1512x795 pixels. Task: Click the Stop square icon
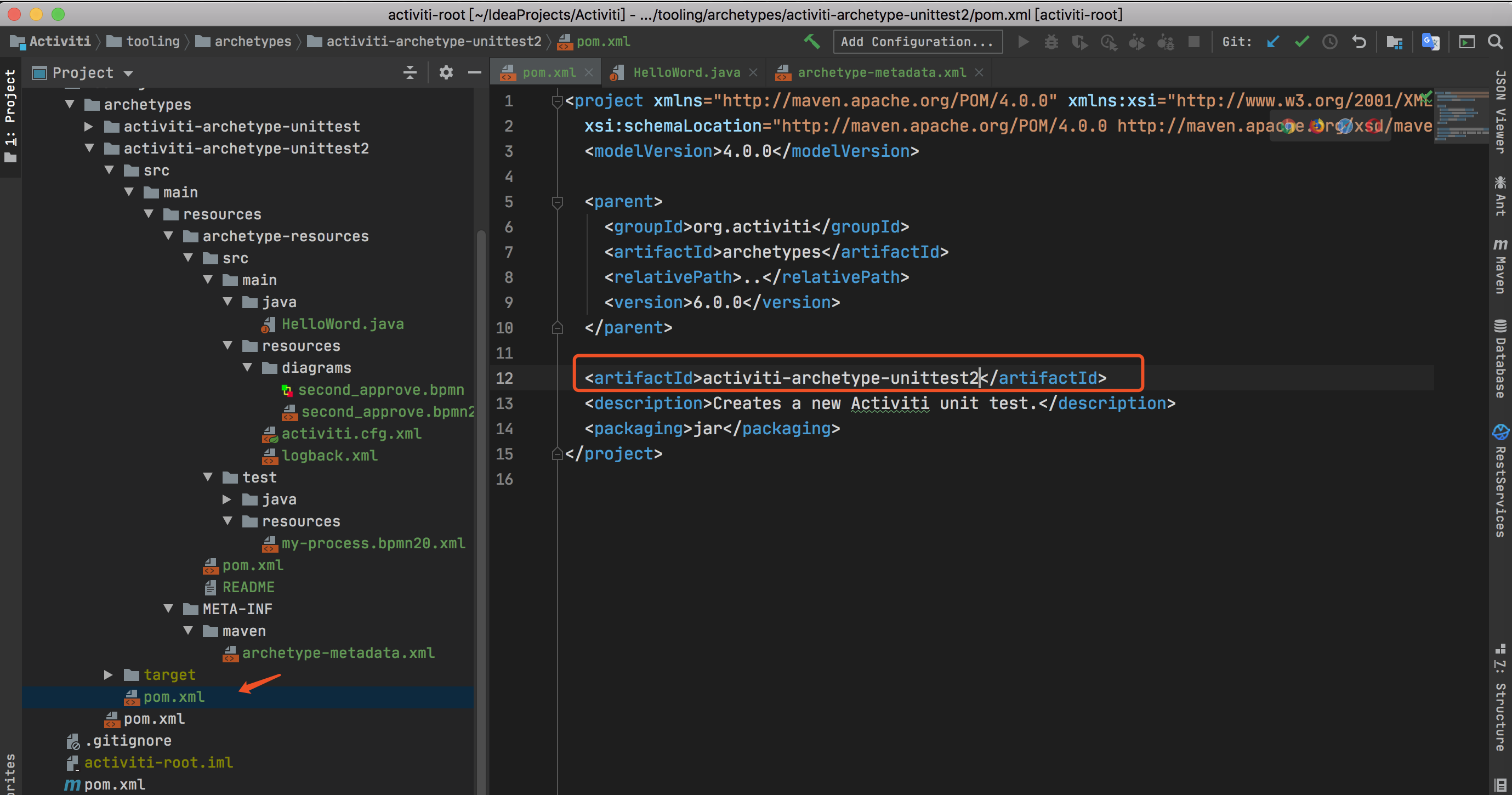click(1194, 42)
